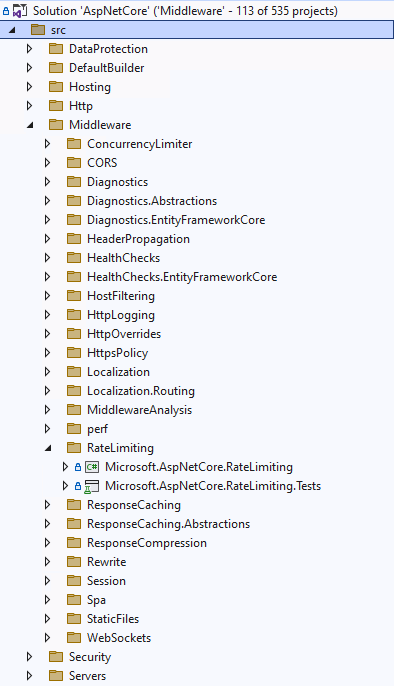Expand the Security folder
This screenshot has width=394, height=686.
click(29, 657)
